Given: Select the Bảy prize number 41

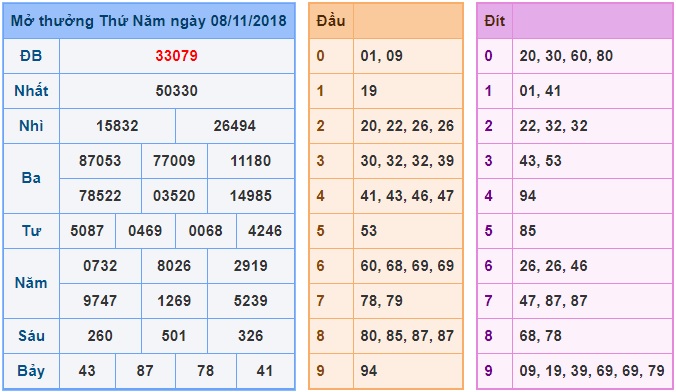Looking at the screenshot, I should pos(264,370).
